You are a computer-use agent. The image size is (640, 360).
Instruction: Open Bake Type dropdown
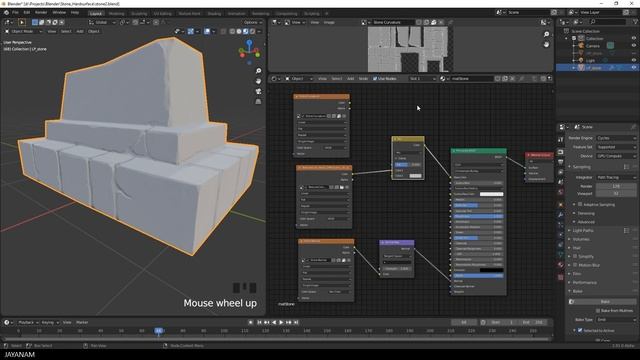616,320
